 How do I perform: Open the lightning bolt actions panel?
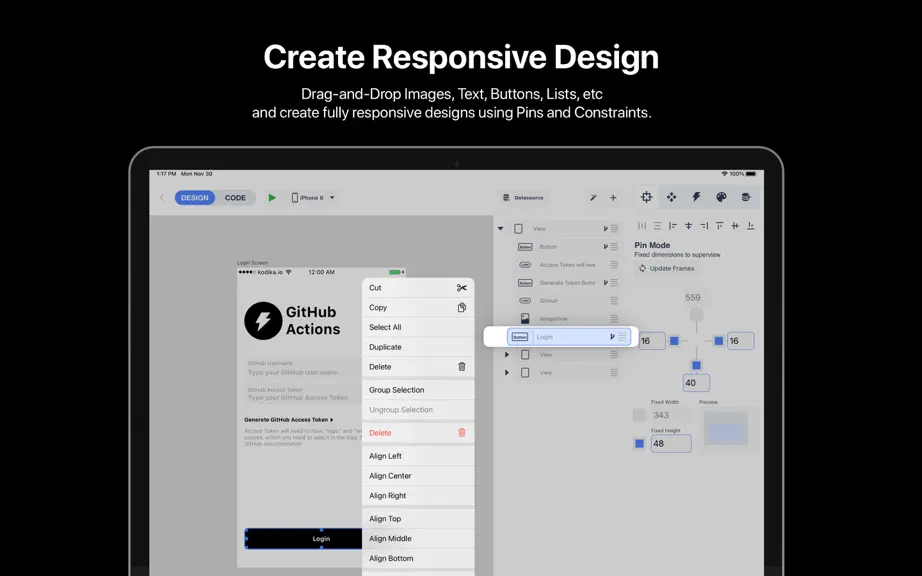(x=696, y=197)
